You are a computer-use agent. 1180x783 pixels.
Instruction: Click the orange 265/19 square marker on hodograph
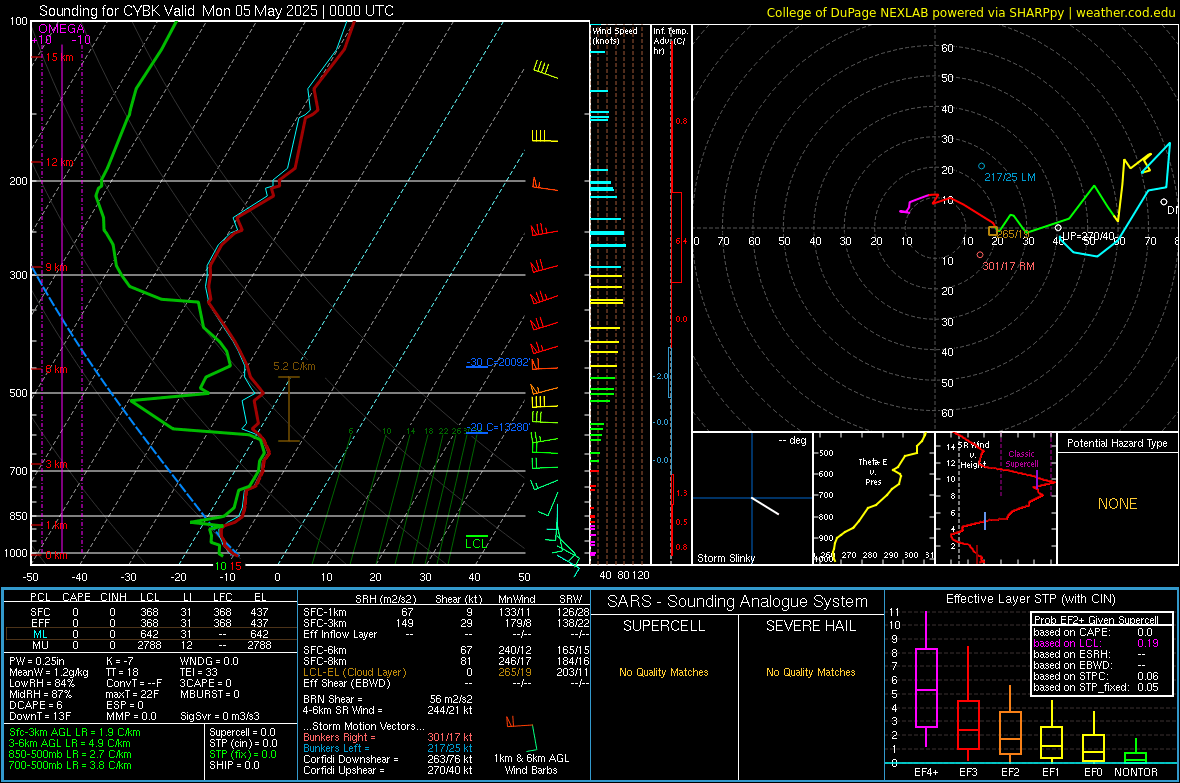[993, 232]
